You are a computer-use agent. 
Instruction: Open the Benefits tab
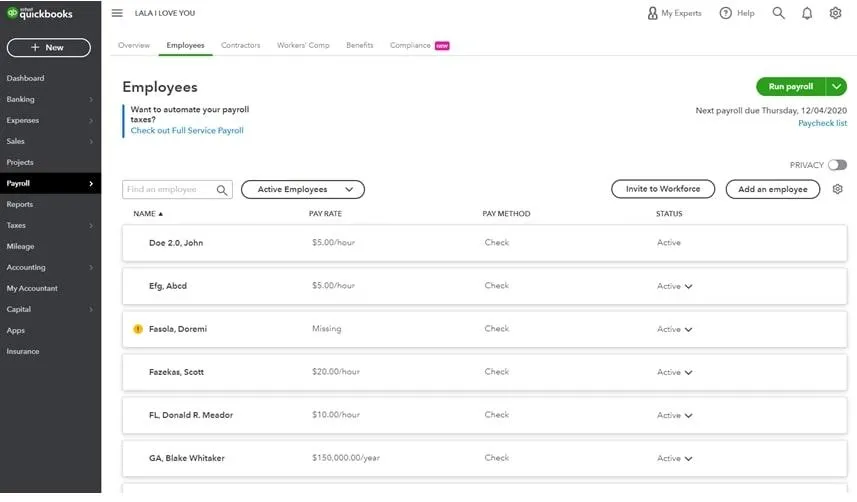[x=360, y=45]
